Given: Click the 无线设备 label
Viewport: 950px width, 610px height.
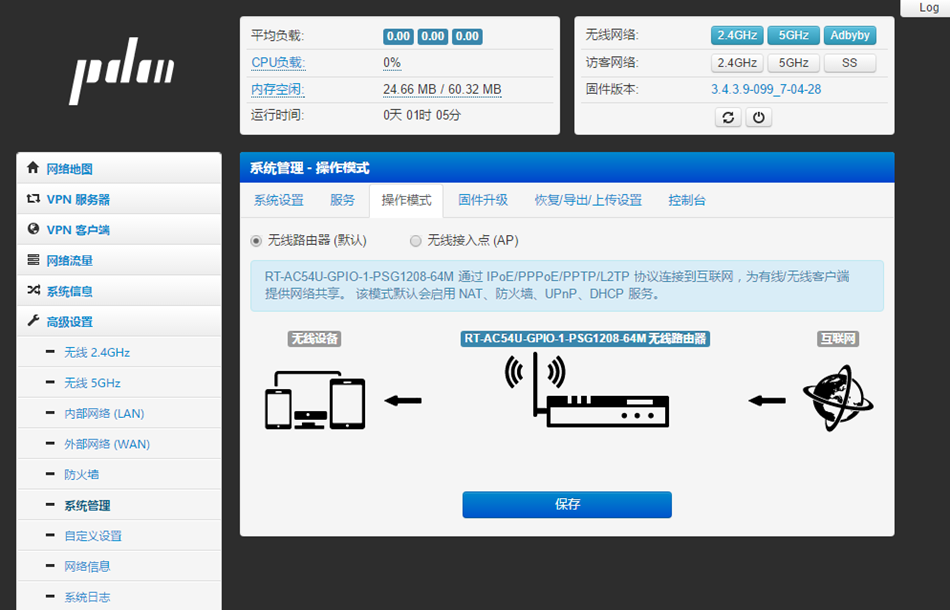Looking at the screenshot, I should point(314,339).
